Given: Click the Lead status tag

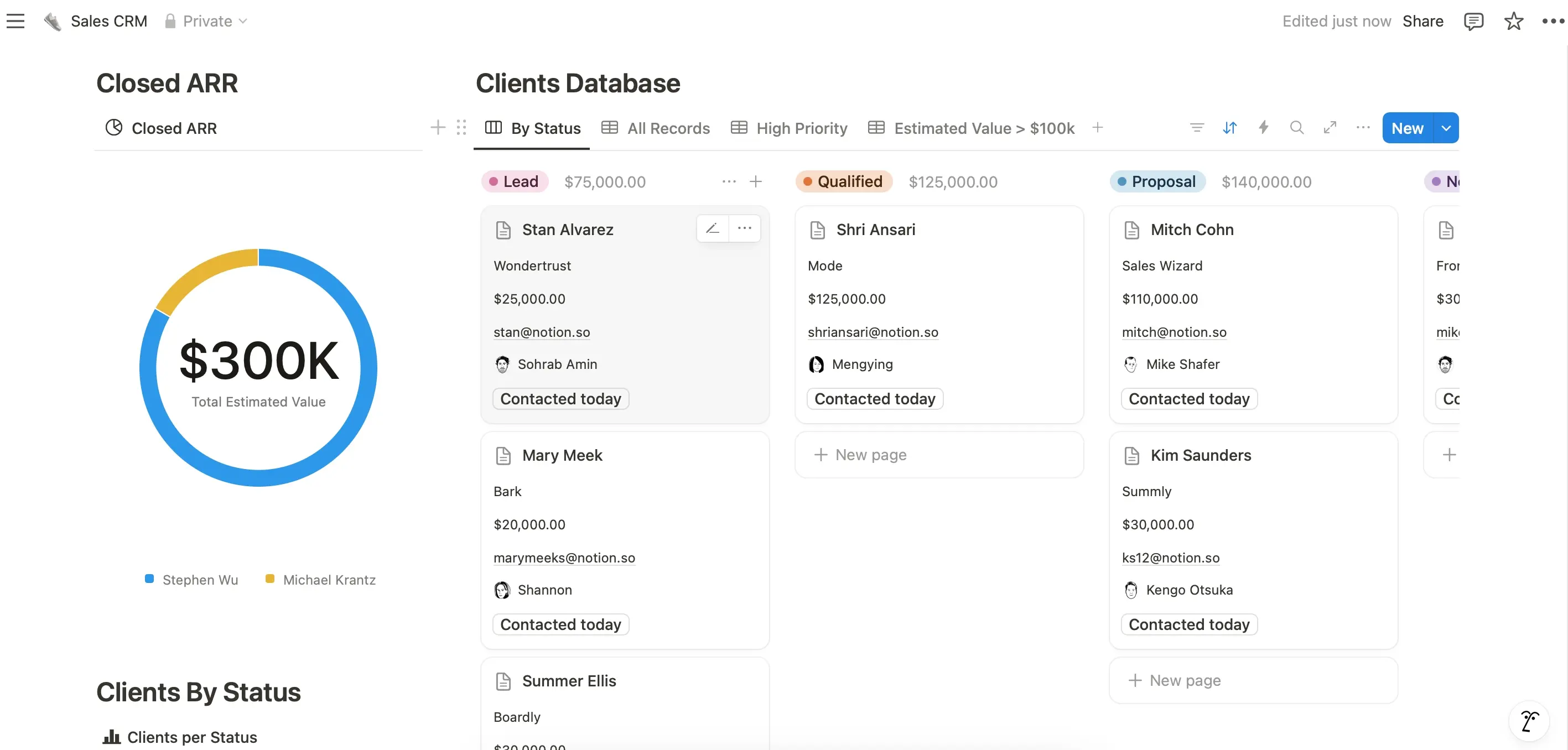Looking at the screenshot, I should coord(515,181).
